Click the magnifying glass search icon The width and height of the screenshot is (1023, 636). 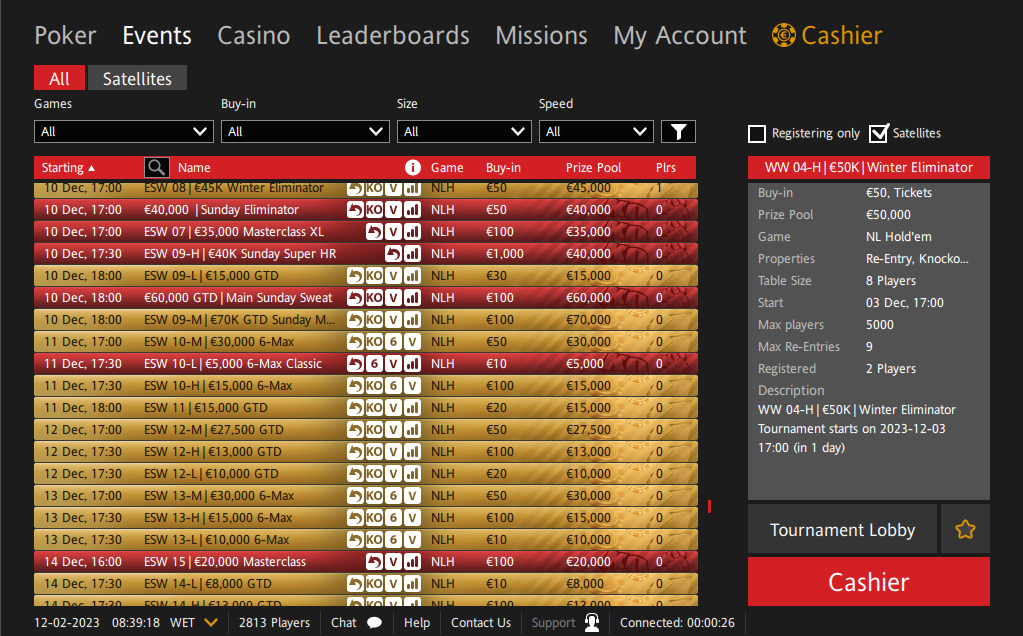pyautogui.click(x=156, y=168)
